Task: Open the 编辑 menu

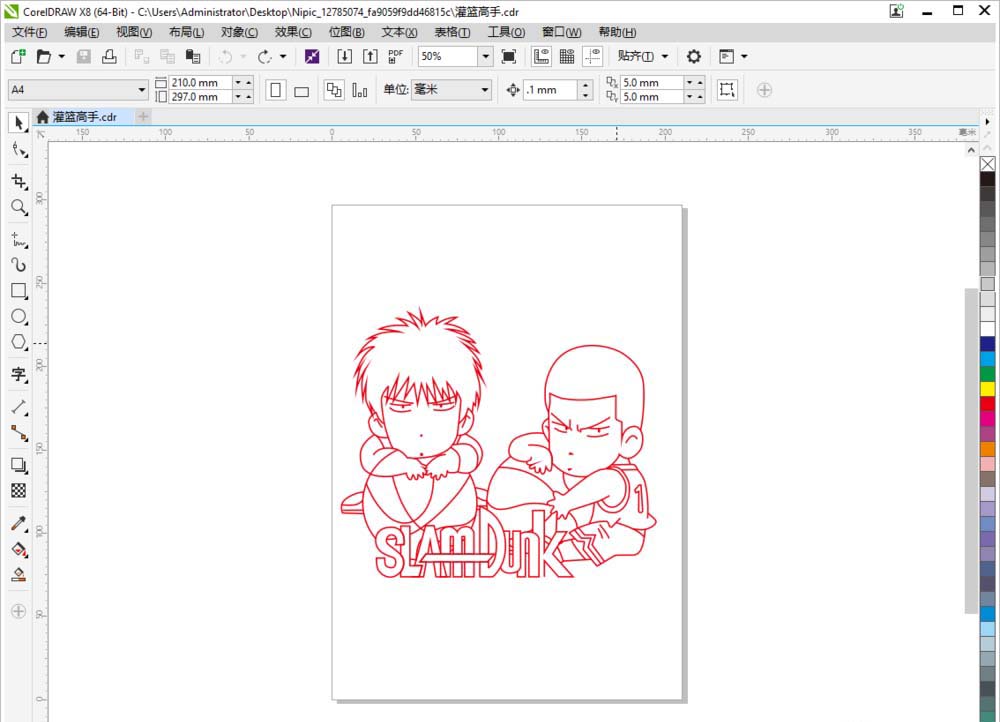Action: point(82,32)
